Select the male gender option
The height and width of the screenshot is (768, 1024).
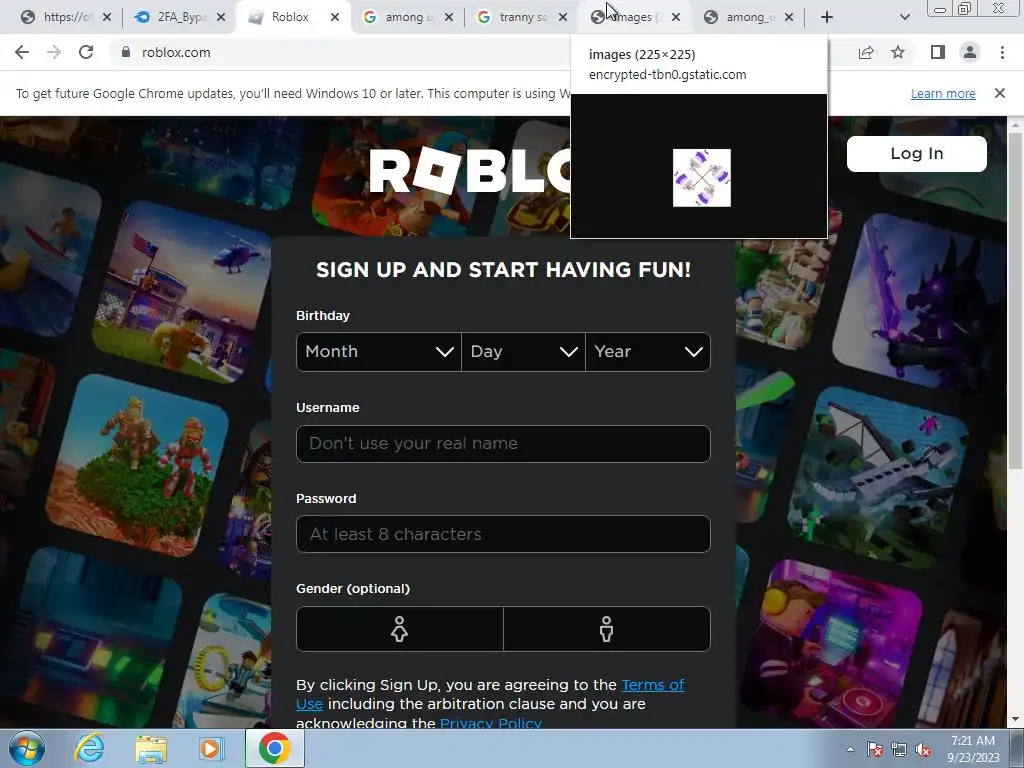pos(607,629)
